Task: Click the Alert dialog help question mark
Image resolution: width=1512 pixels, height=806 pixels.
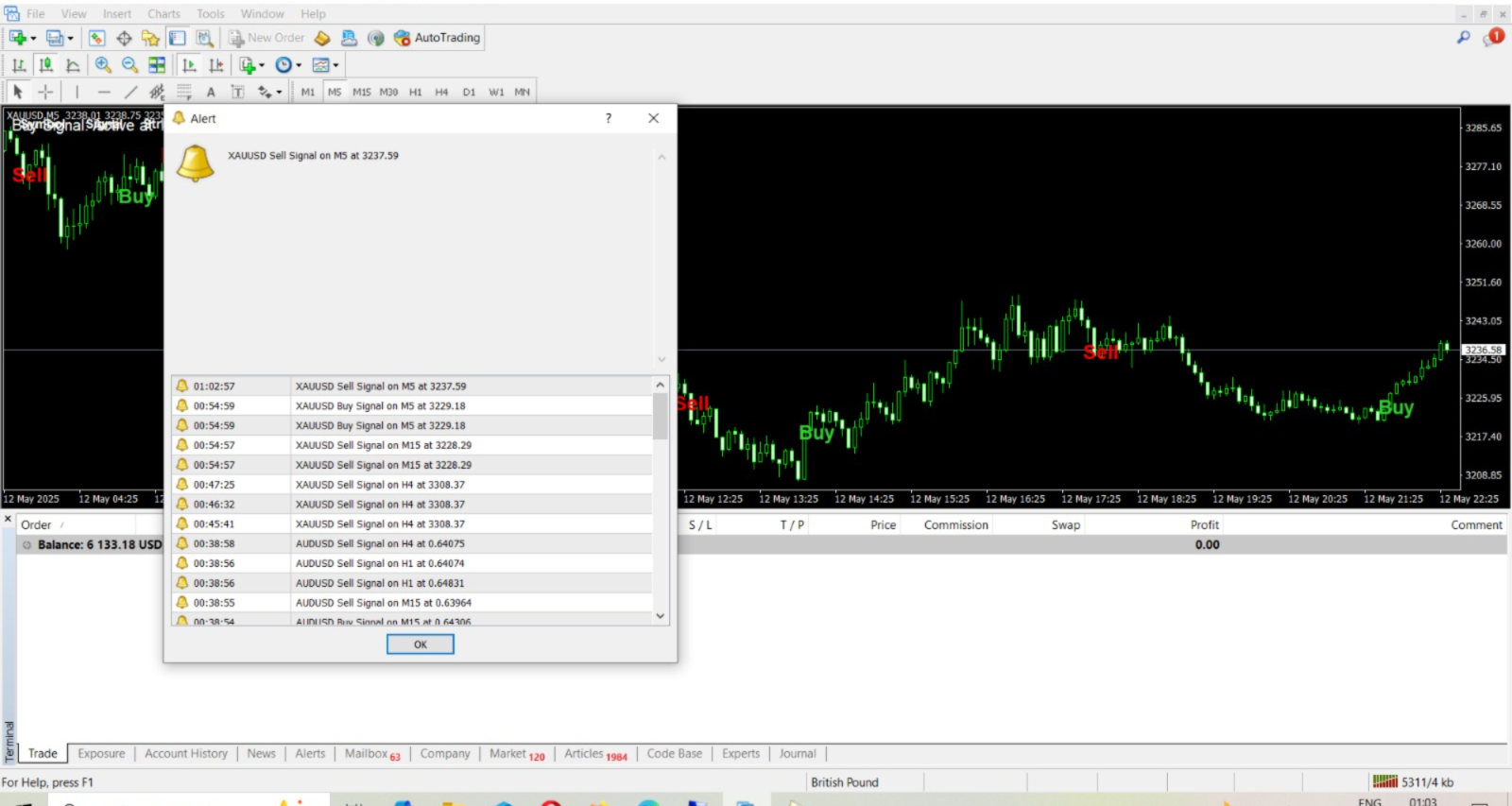Action: 609,118
